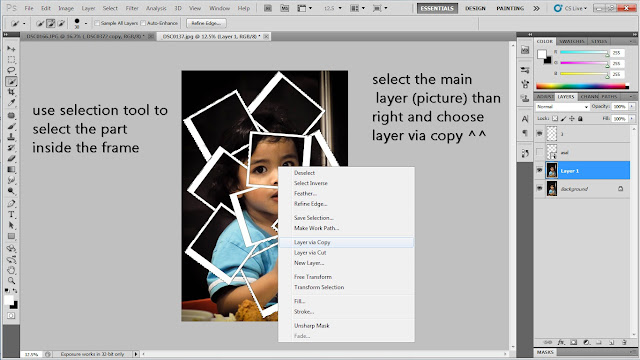Expand more workspaces chevron
This screenshot has height=360, width=640.
click(x=536, y=8)
